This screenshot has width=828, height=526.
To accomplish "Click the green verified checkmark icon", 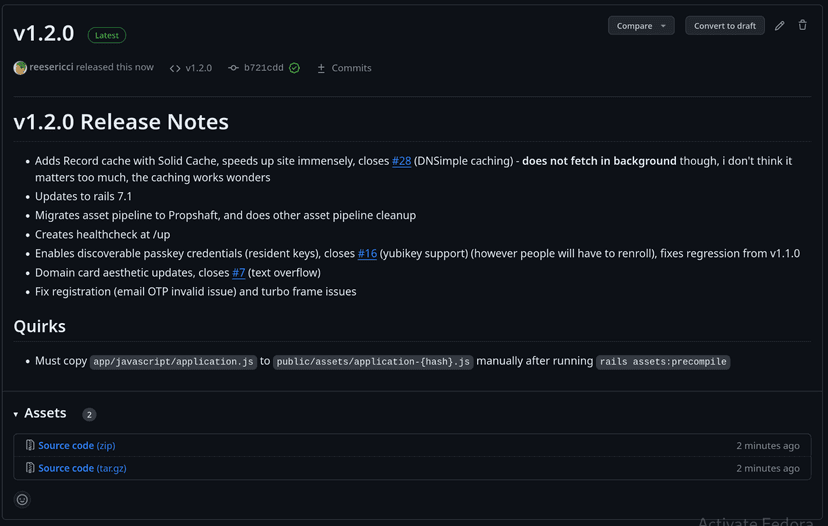I will [294, 68].
